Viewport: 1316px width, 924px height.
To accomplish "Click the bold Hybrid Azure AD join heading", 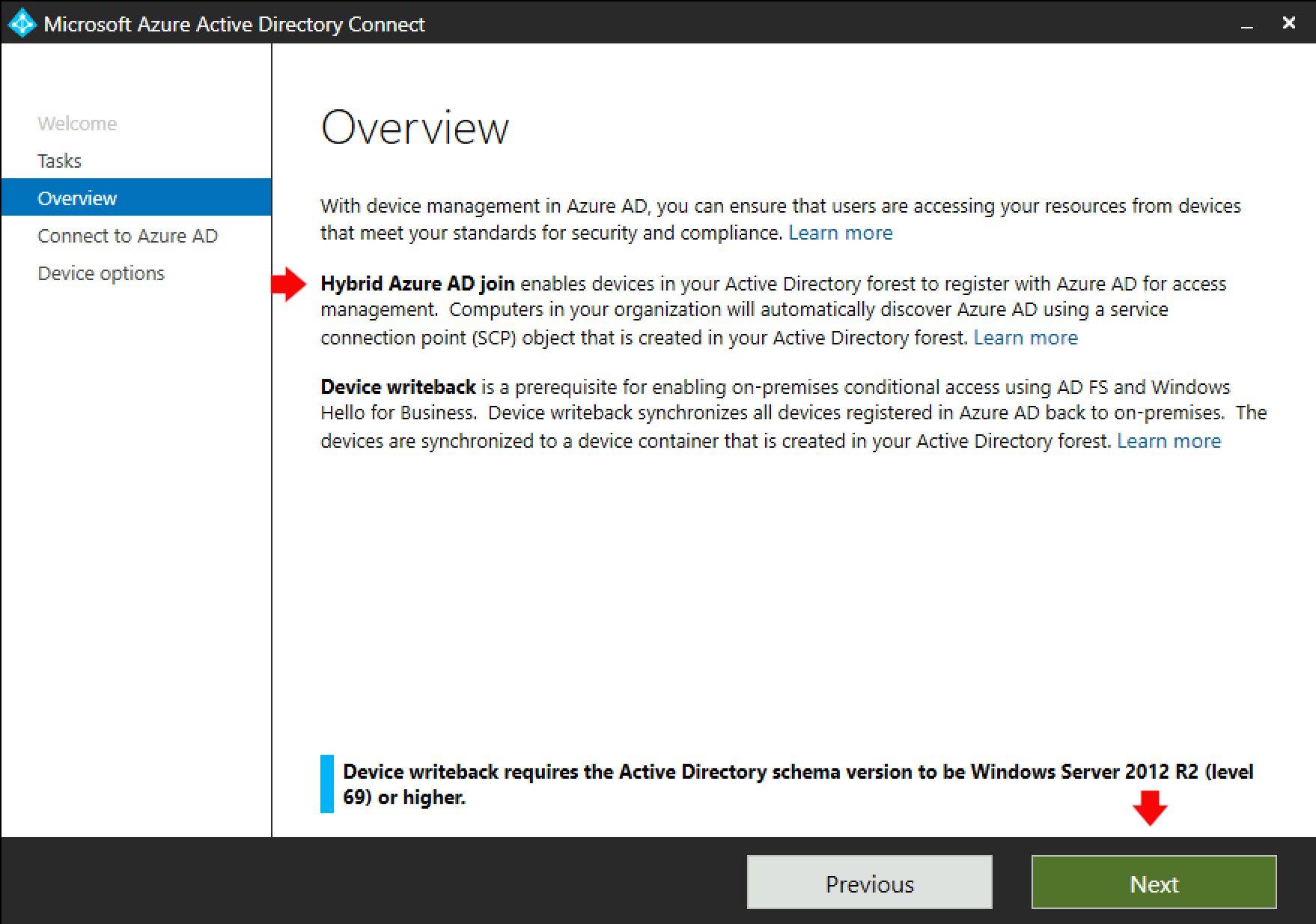I will 418,283.
